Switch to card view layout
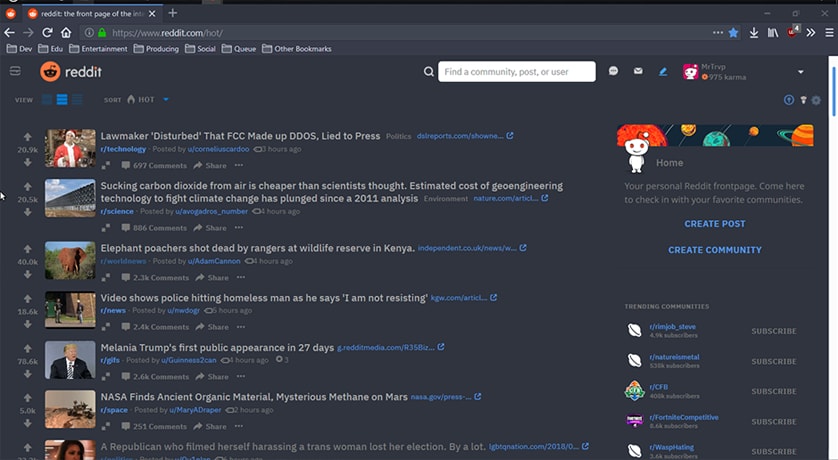This screenshot has height=460, width=838. [x=47, y=99]
